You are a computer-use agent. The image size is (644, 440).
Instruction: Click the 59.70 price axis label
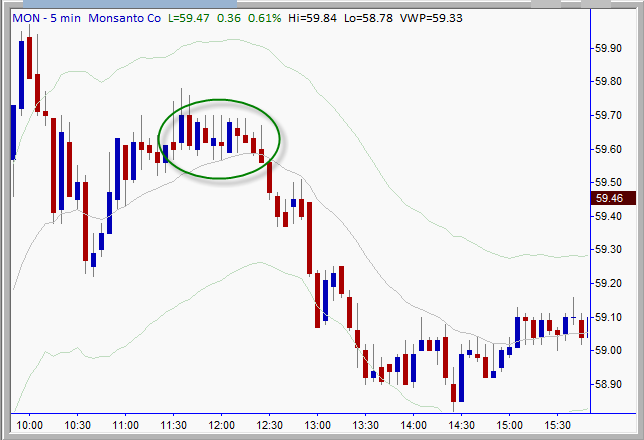click(608, 115)
